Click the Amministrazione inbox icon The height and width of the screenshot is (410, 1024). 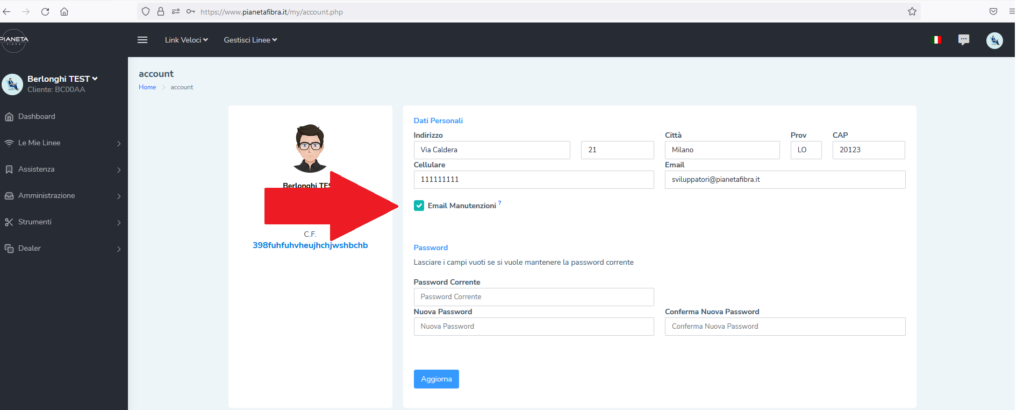9,196
